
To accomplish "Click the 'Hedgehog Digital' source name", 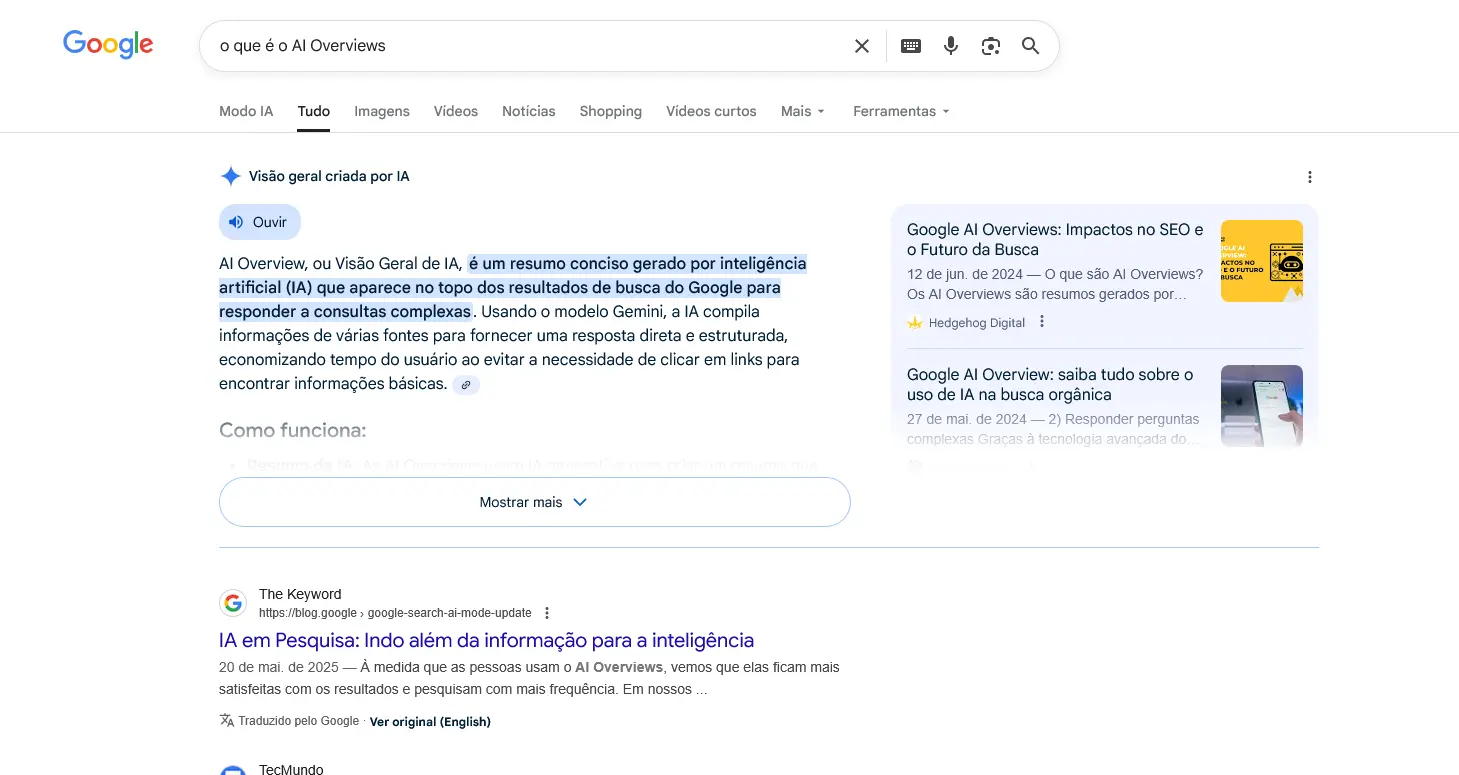I will click(x=977, y=323).
